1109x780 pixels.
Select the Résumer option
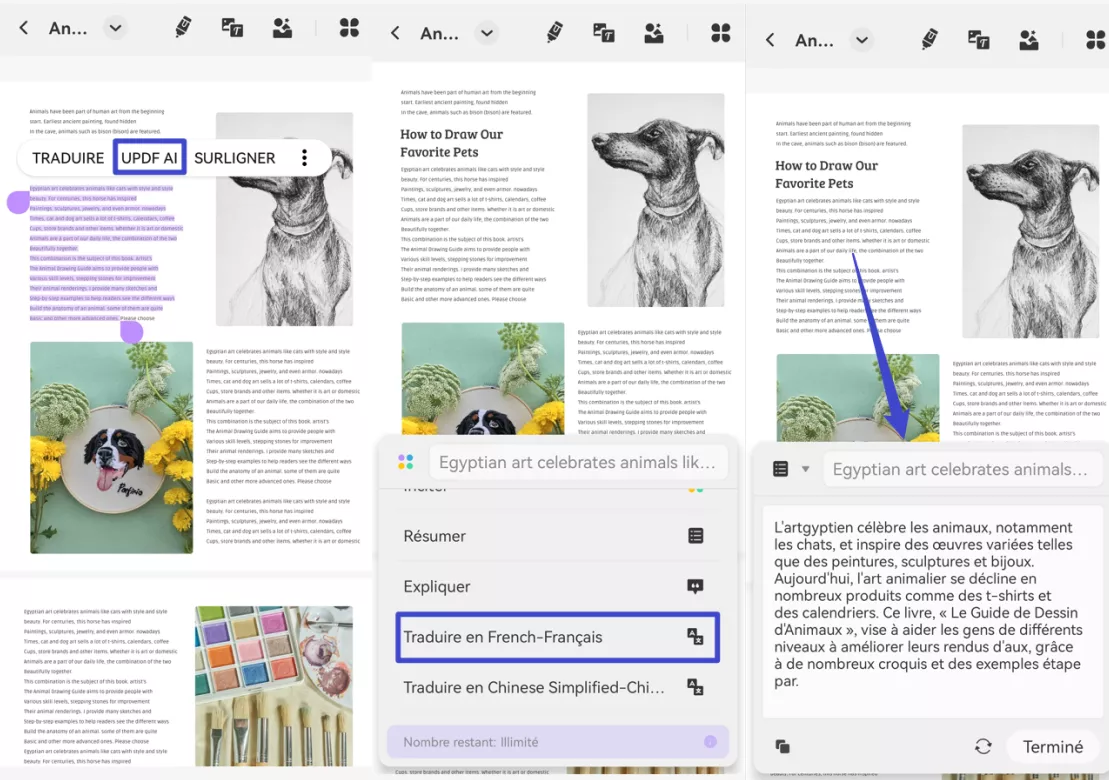[557, 536]
